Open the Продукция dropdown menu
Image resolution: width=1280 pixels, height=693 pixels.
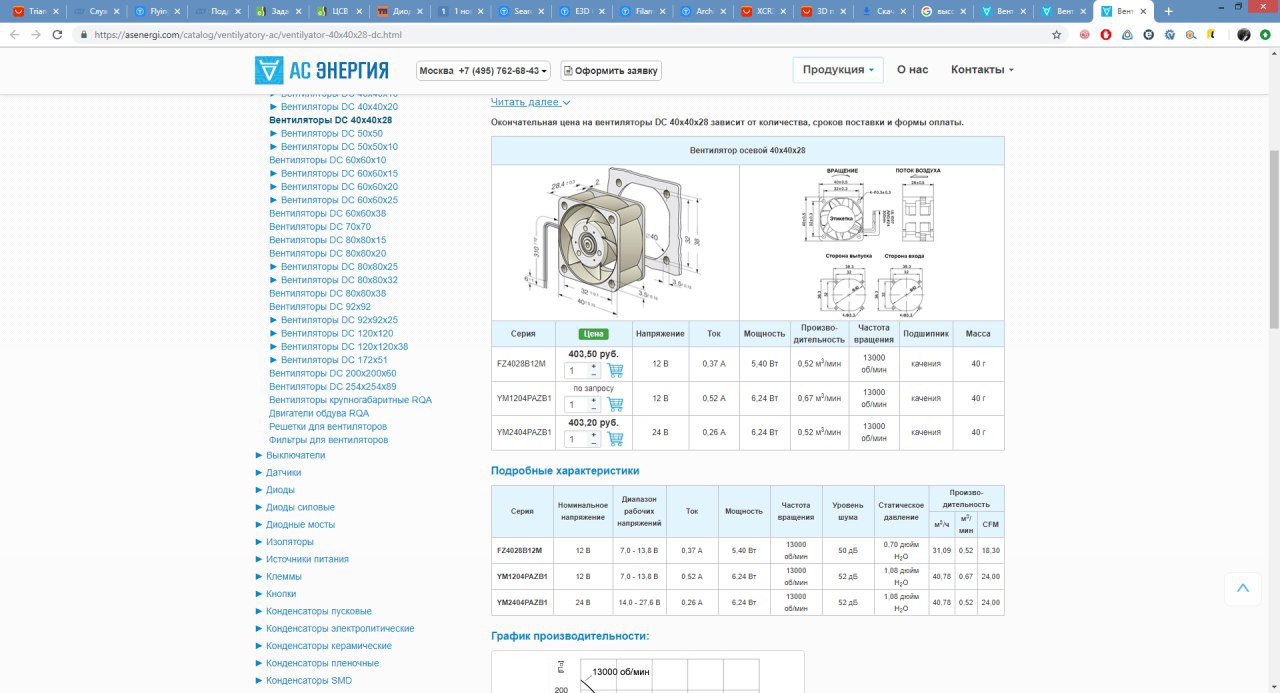tap(838, 70)
